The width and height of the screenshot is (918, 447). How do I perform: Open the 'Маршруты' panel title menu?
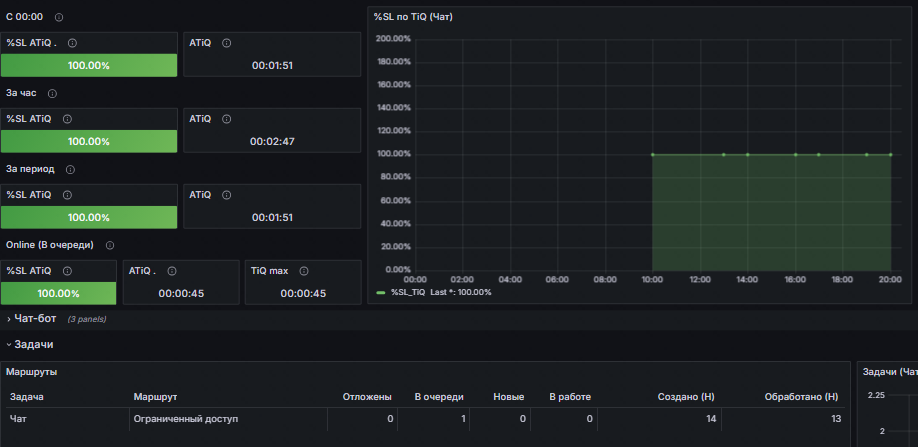tap(32, 372)
